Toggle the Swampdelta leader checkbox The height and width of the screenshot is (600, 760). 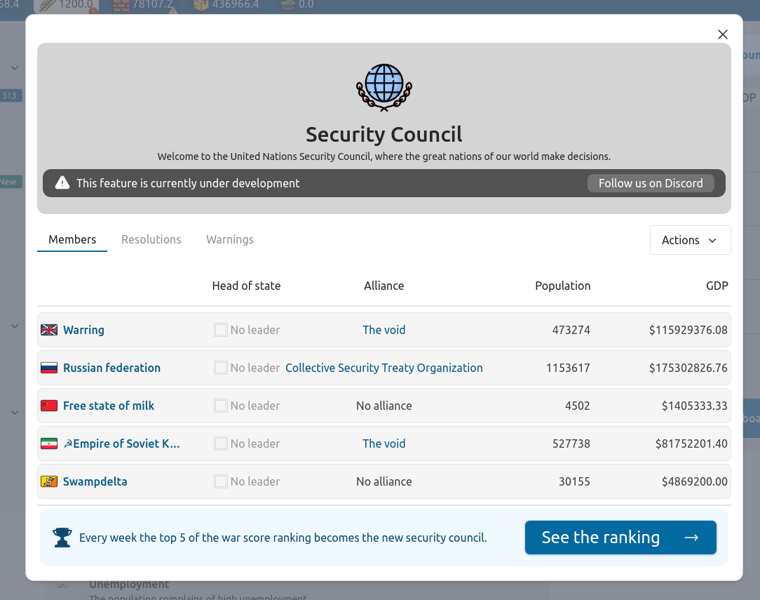(x=220, y=482)
